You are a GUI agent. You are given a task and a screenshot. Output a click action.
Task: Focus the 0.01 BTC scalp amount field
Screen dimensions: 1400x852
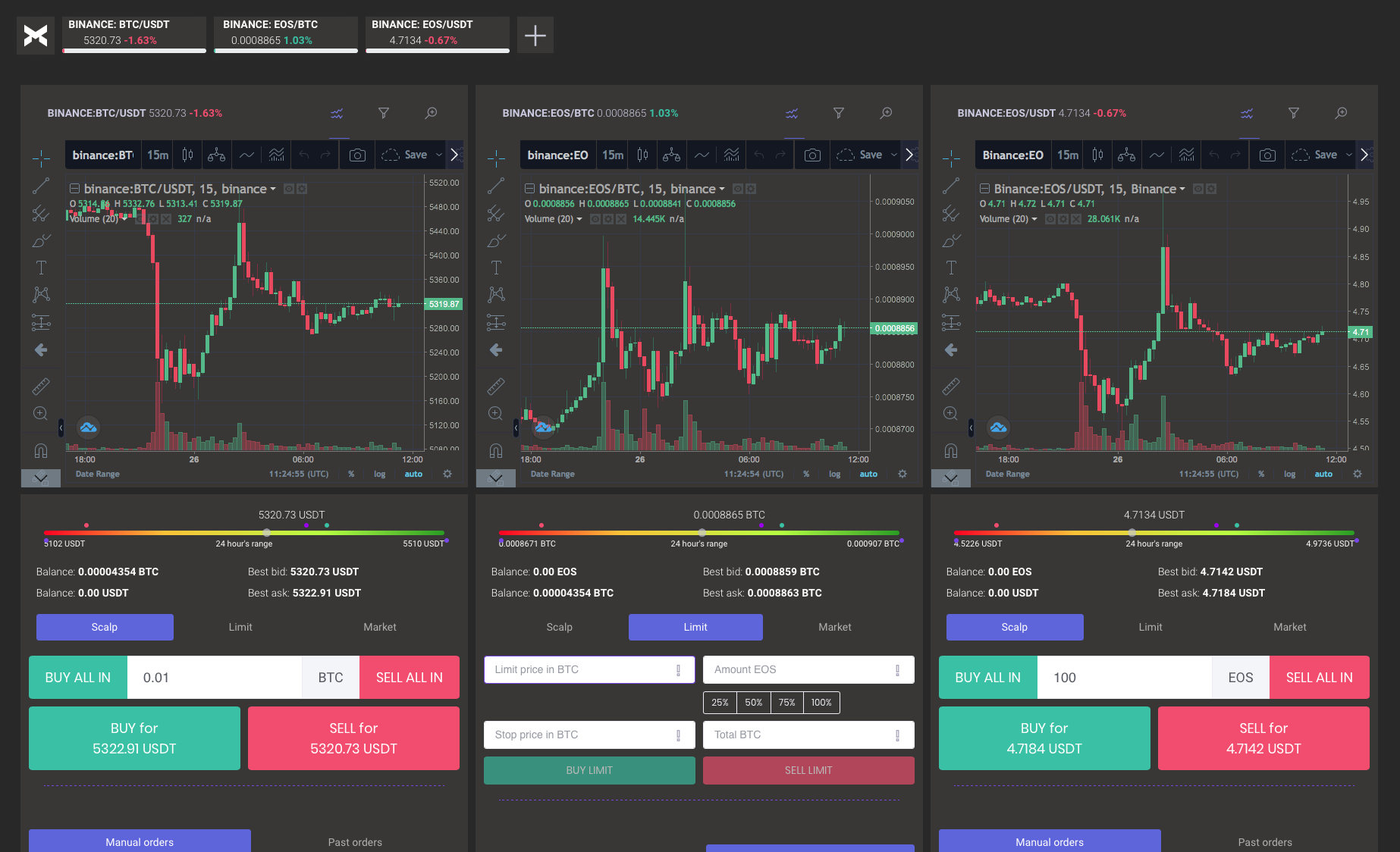point(215,678)
